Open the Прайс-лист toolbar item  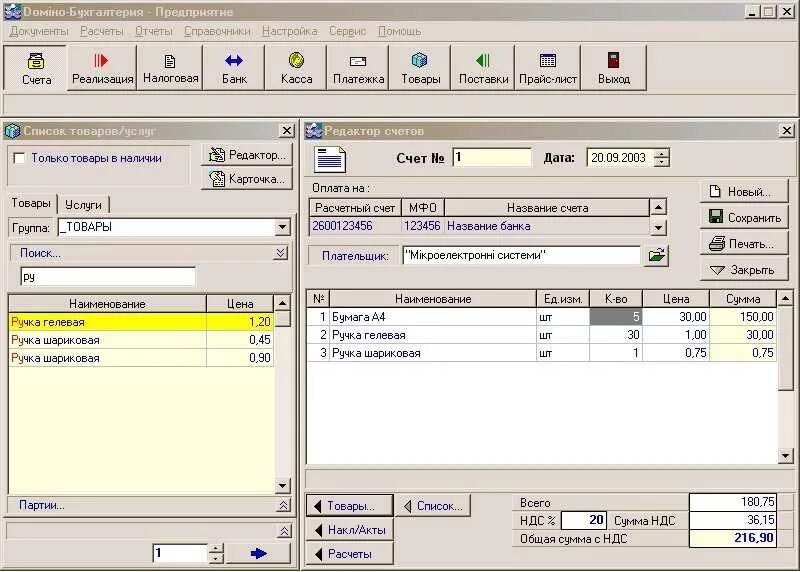[548, 68]
